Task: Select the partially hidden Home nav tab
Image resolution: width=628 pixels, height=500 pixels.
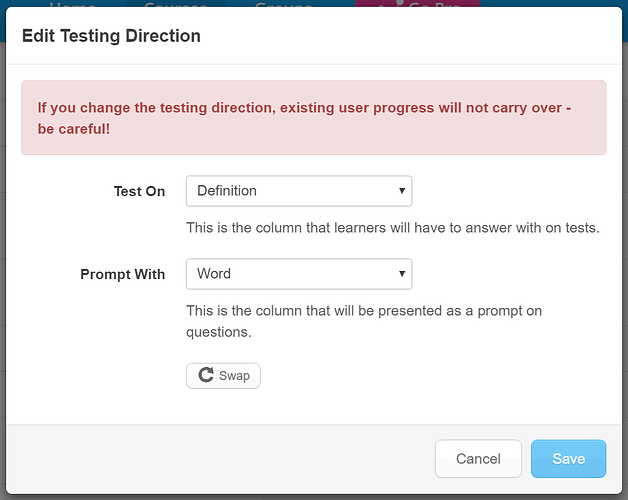Action: tap(72, 4)
